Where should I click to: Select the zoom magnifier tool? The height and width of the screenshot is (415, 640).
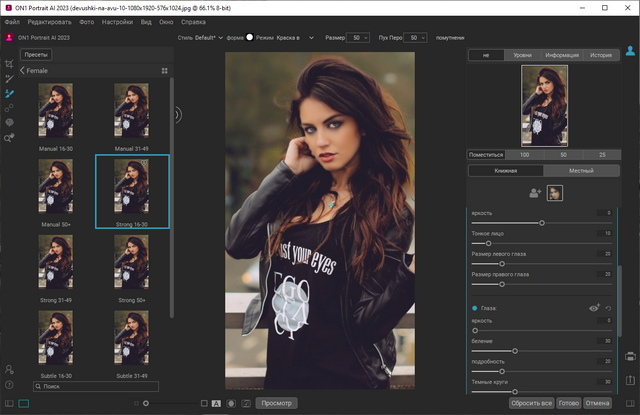tap(9, 138)
